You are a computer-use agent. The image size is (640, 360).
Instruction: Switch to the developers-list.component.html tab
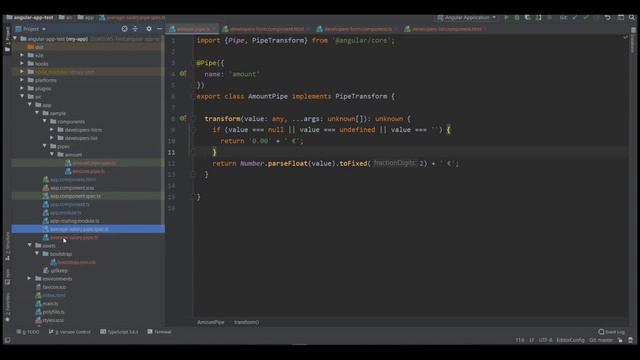[445, 29]
